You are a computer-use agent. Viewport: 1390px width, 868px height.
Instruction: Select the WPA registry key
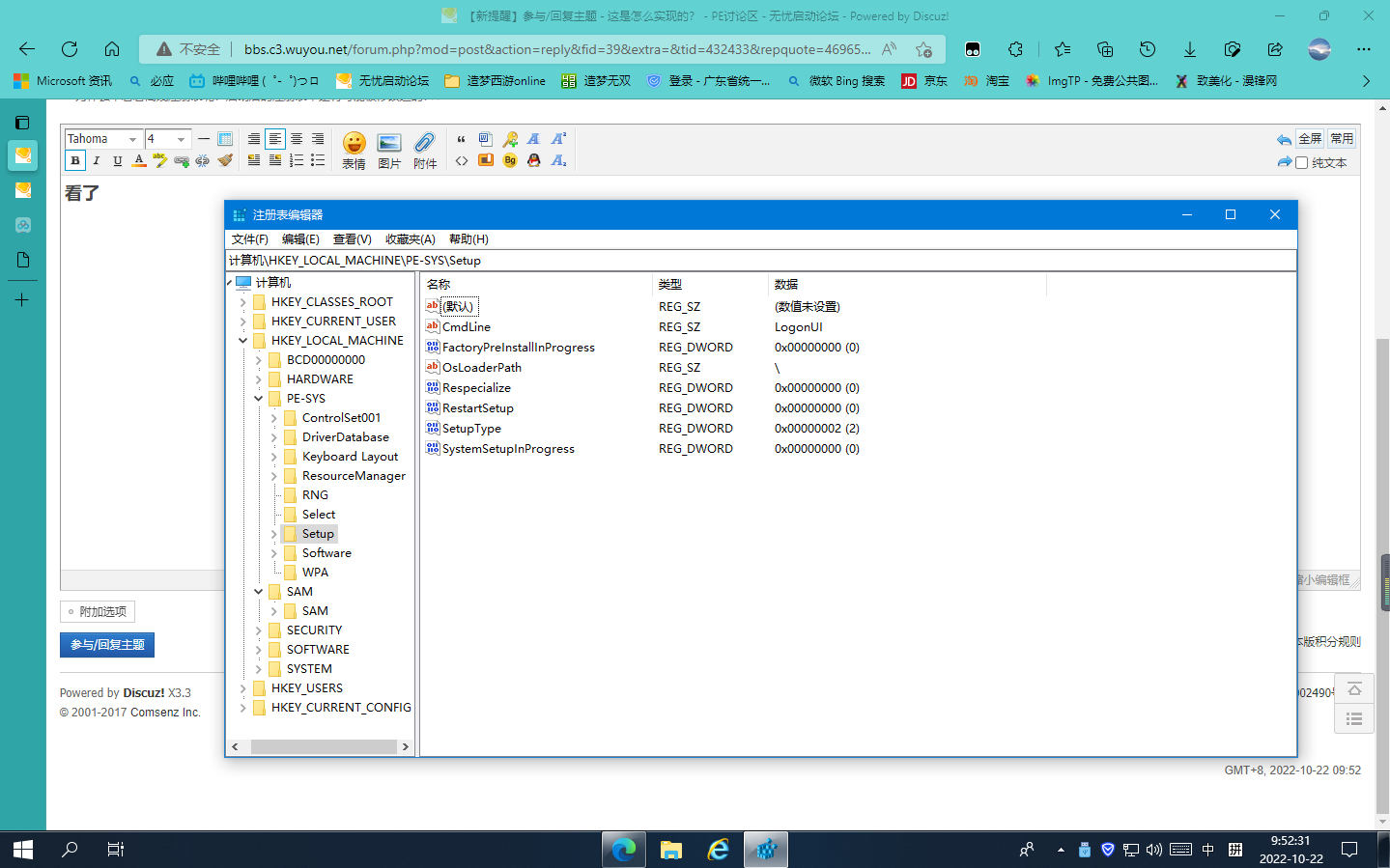315,573
